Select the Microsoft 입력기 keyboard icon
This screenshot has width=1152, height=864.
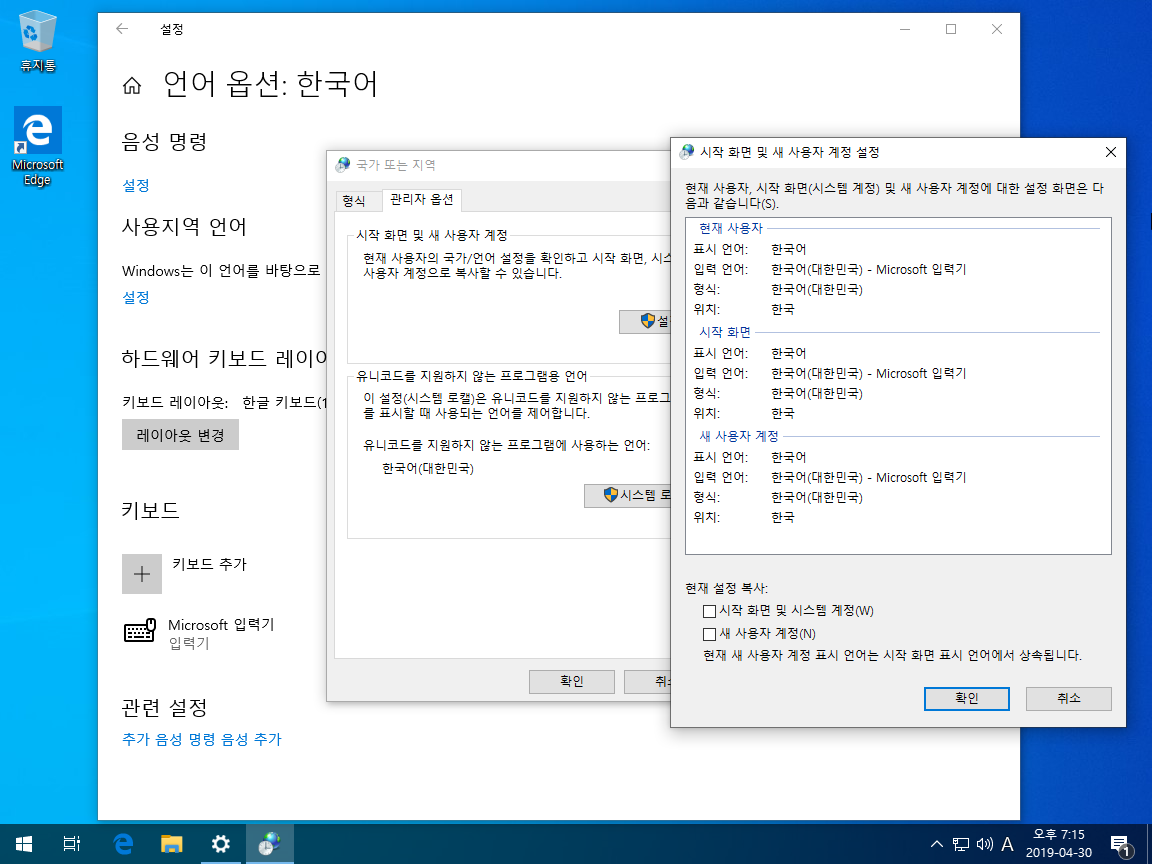pos(140,631)
